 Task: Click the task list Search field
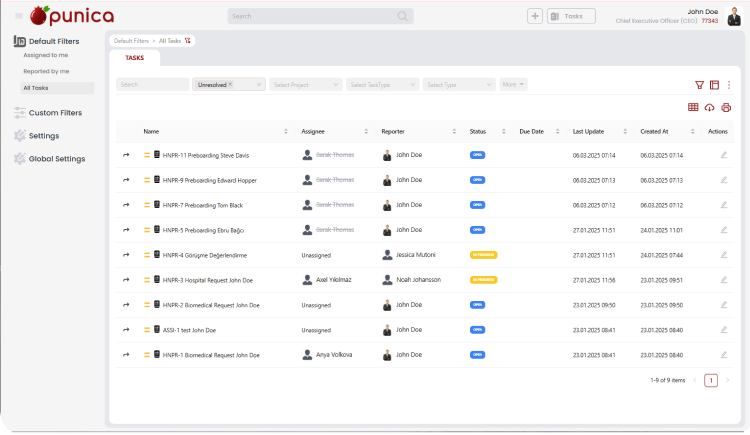coord(153,85)
